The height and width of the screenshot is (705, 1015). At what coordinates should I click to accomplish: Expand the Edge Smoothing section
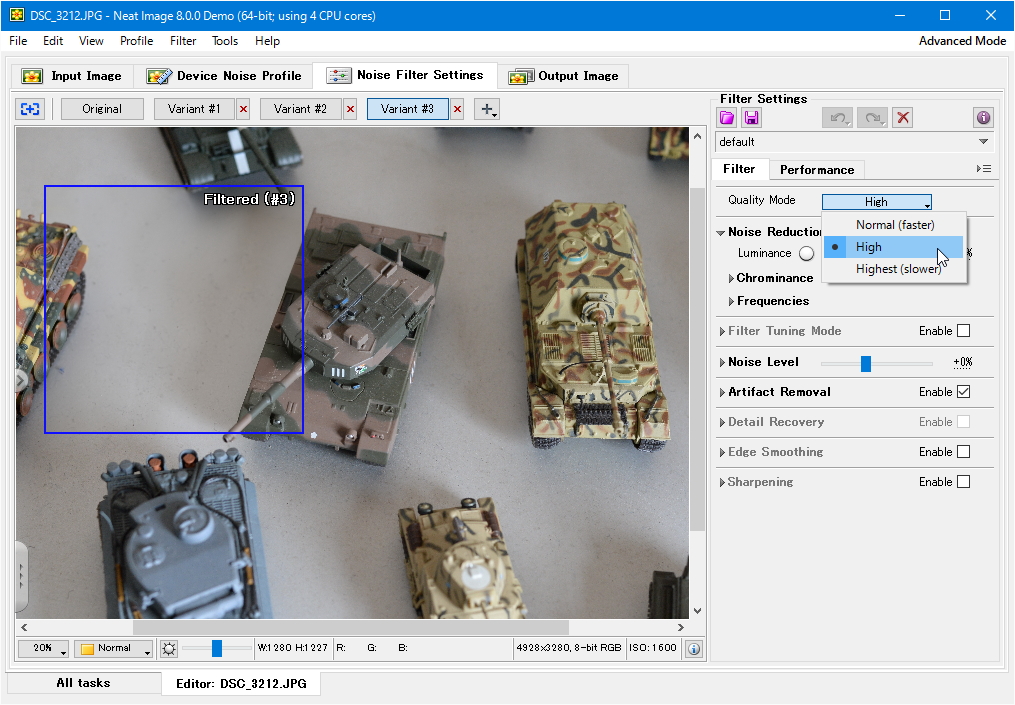pos(722,453)
